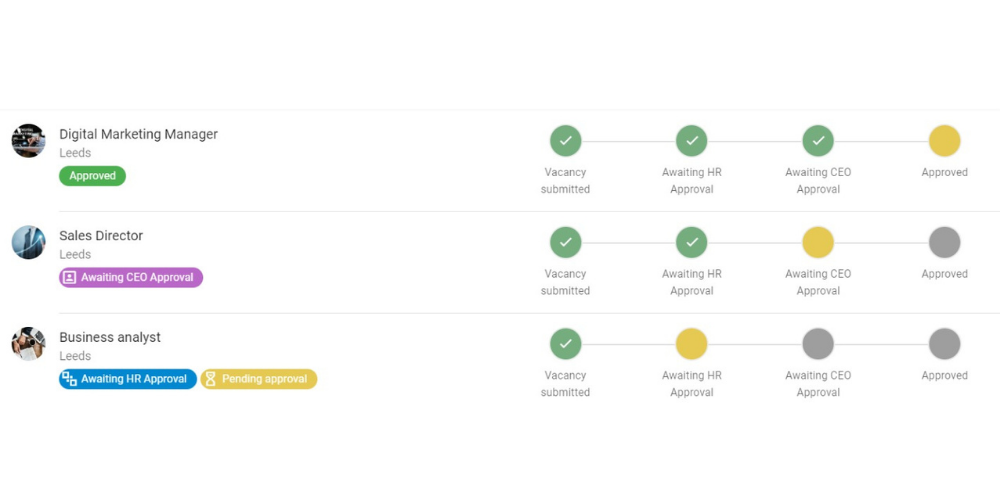Click person icon in Awaiting CEO Approval badge
The height and width of the screenshot is (500, 1000).
70,278
